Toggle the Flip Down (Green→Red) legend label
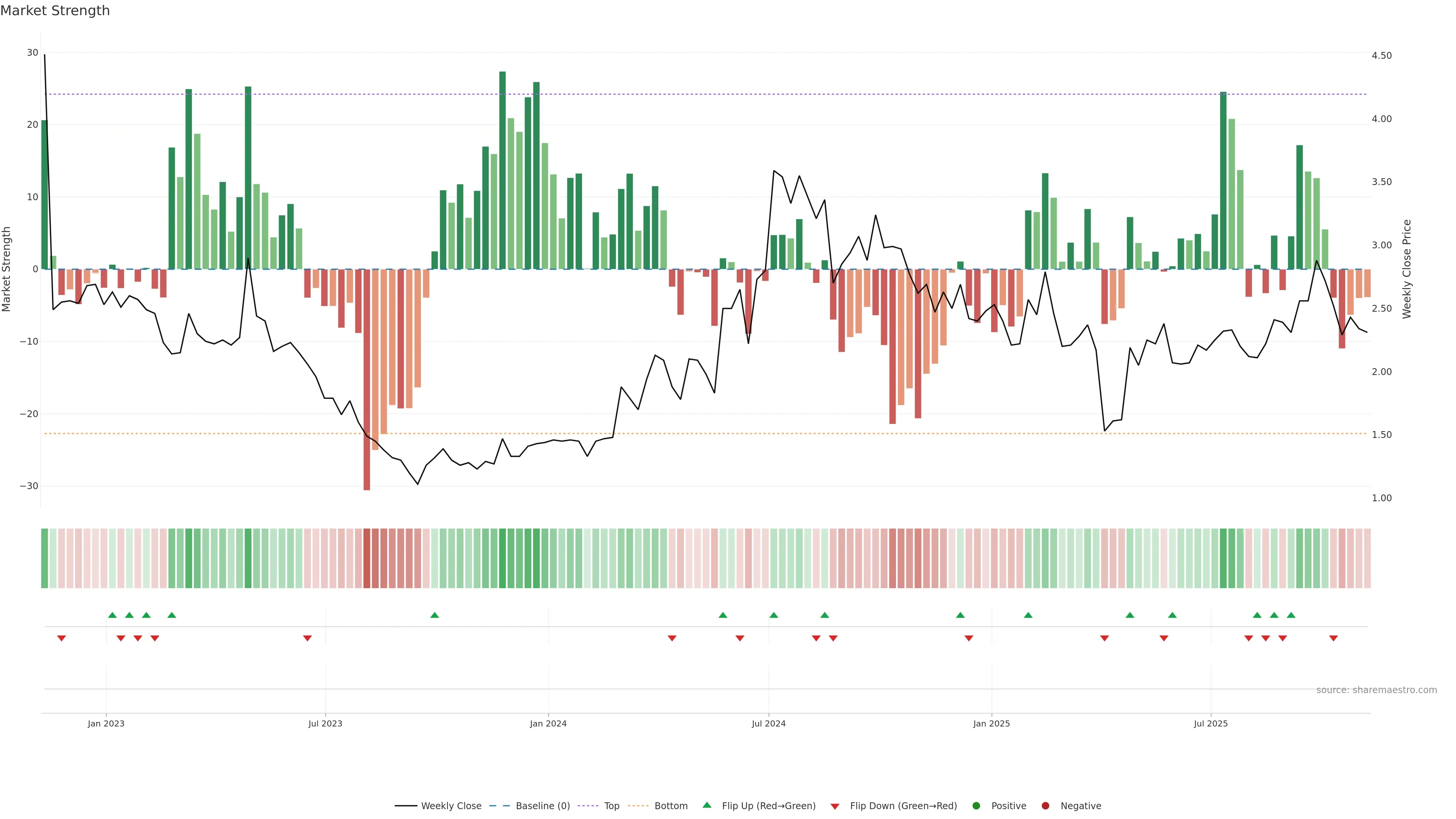This screenshot has height=819, width=1456. click(903, 806)
